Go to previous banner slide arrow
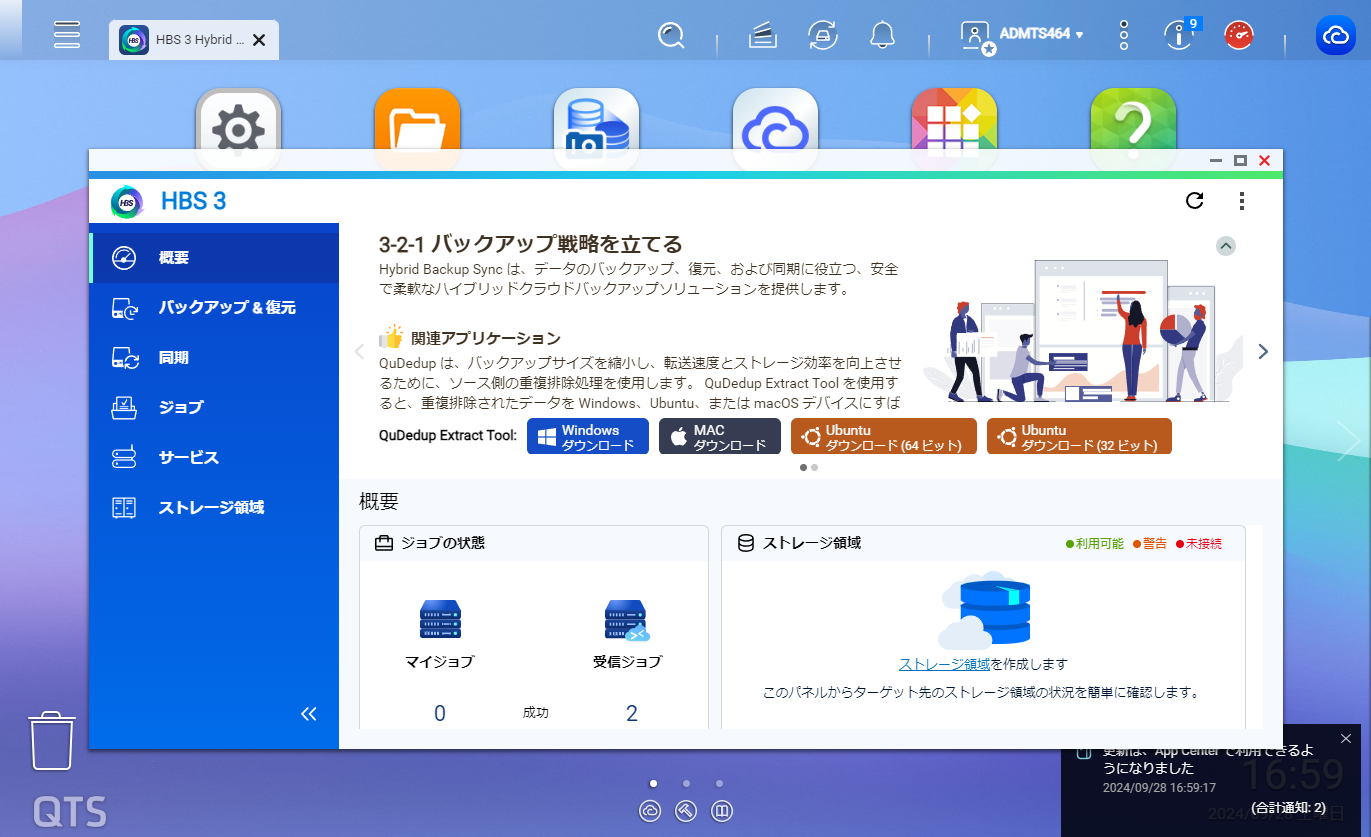This screenshot has width=1371, height=837. [360, 351]
